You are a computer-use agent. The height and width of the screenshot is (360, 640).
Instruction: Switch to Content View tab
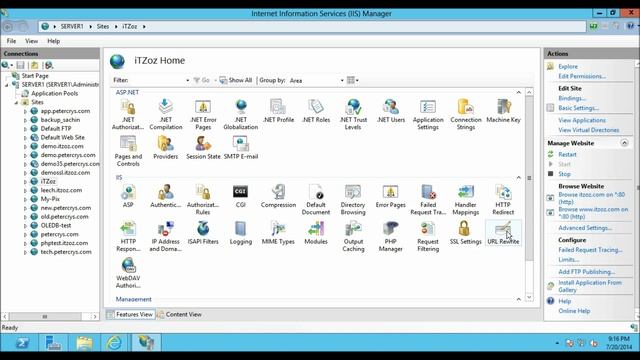tap(180, 314)
